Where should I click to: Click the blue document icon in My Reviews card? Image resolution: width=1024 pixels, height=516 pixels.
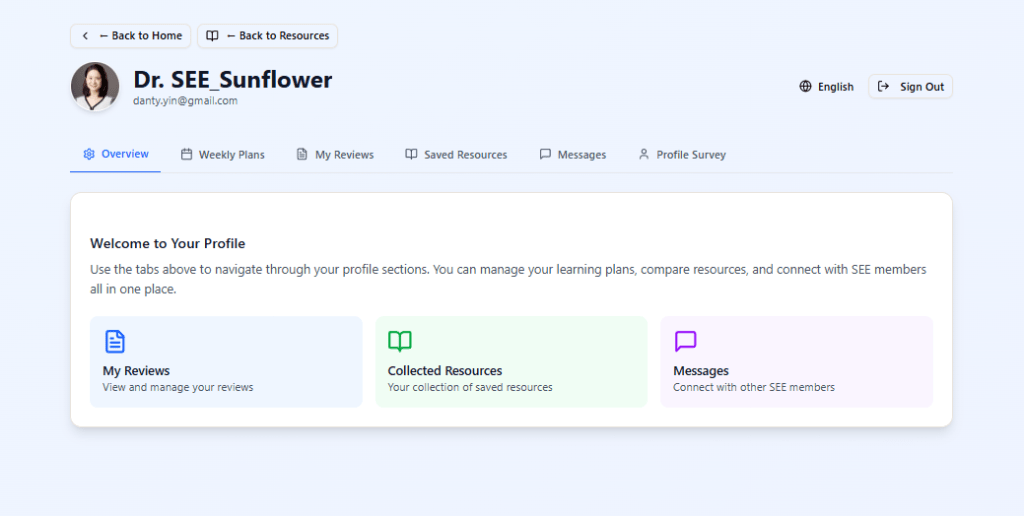[x=115, y=342]
